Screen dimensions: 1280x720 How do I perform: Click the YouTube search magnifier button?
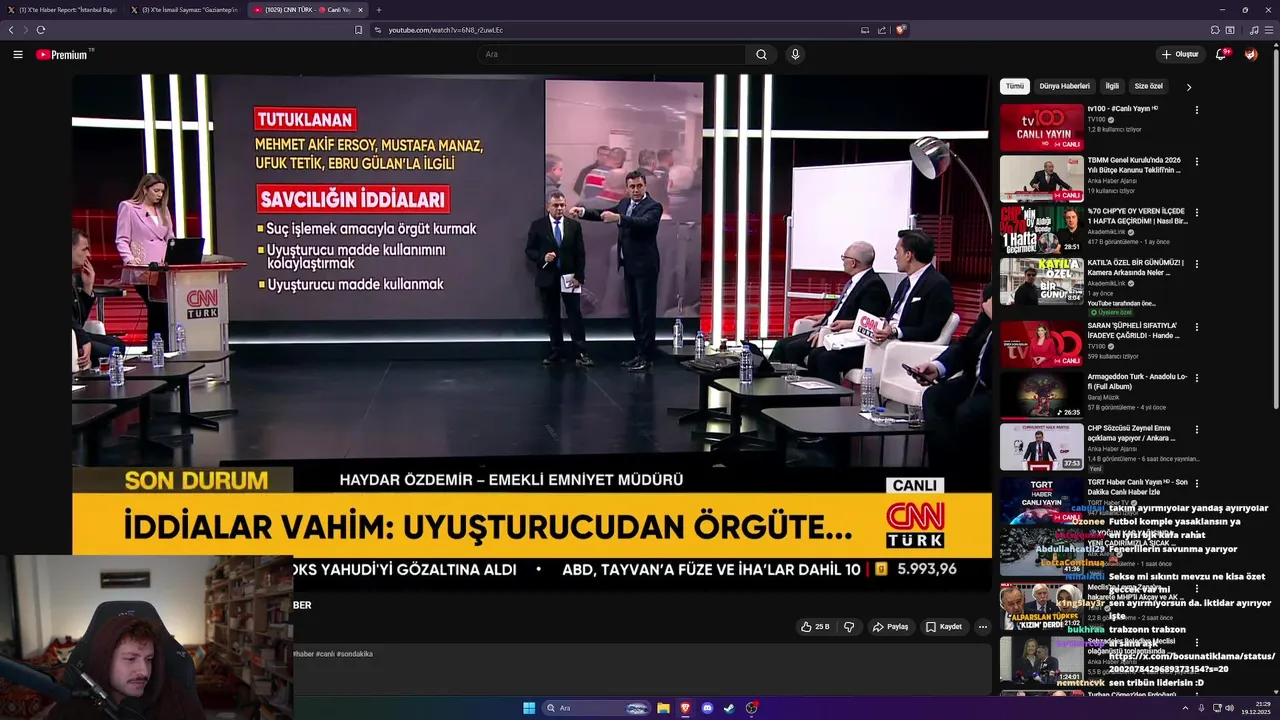pyautogui.click(x=761, y=55)
